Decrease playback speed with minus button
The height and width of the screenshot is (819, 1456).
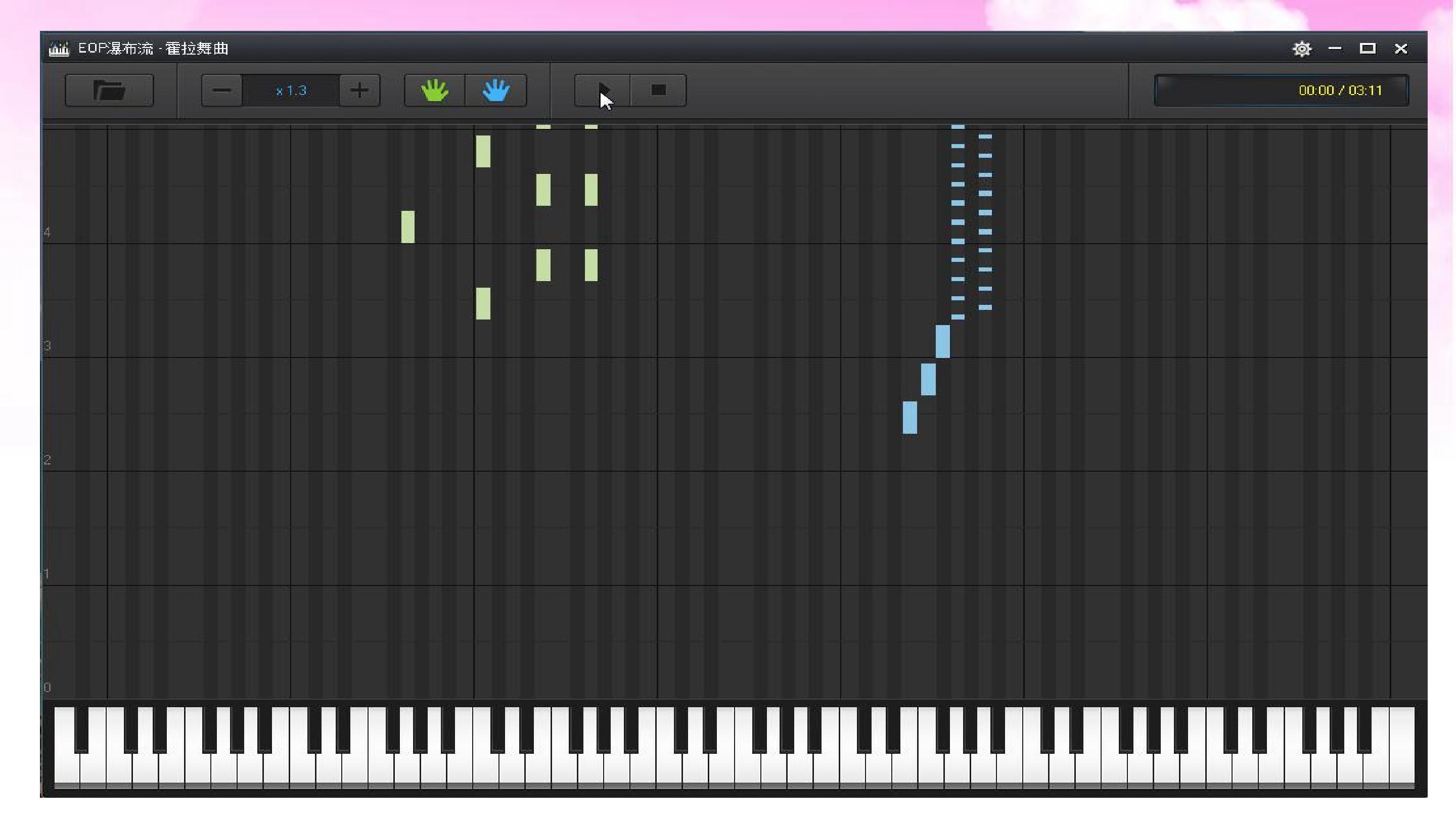[222, 90]
